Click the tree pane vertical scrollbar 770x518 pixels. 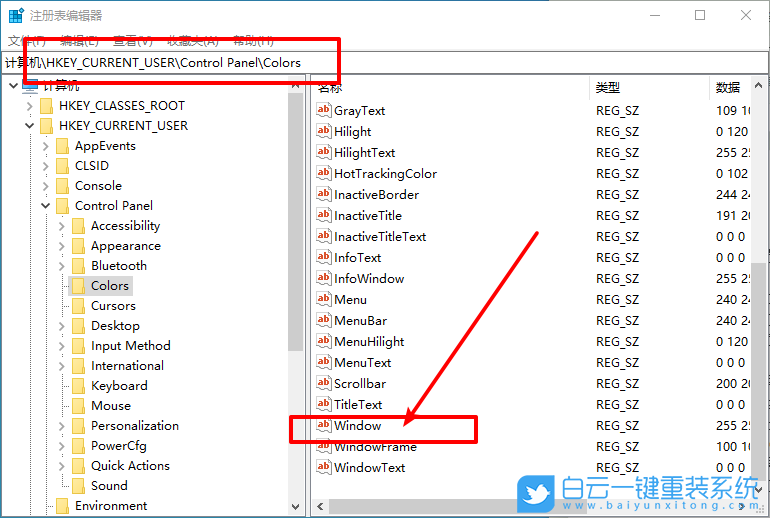(x=296, y=250)
